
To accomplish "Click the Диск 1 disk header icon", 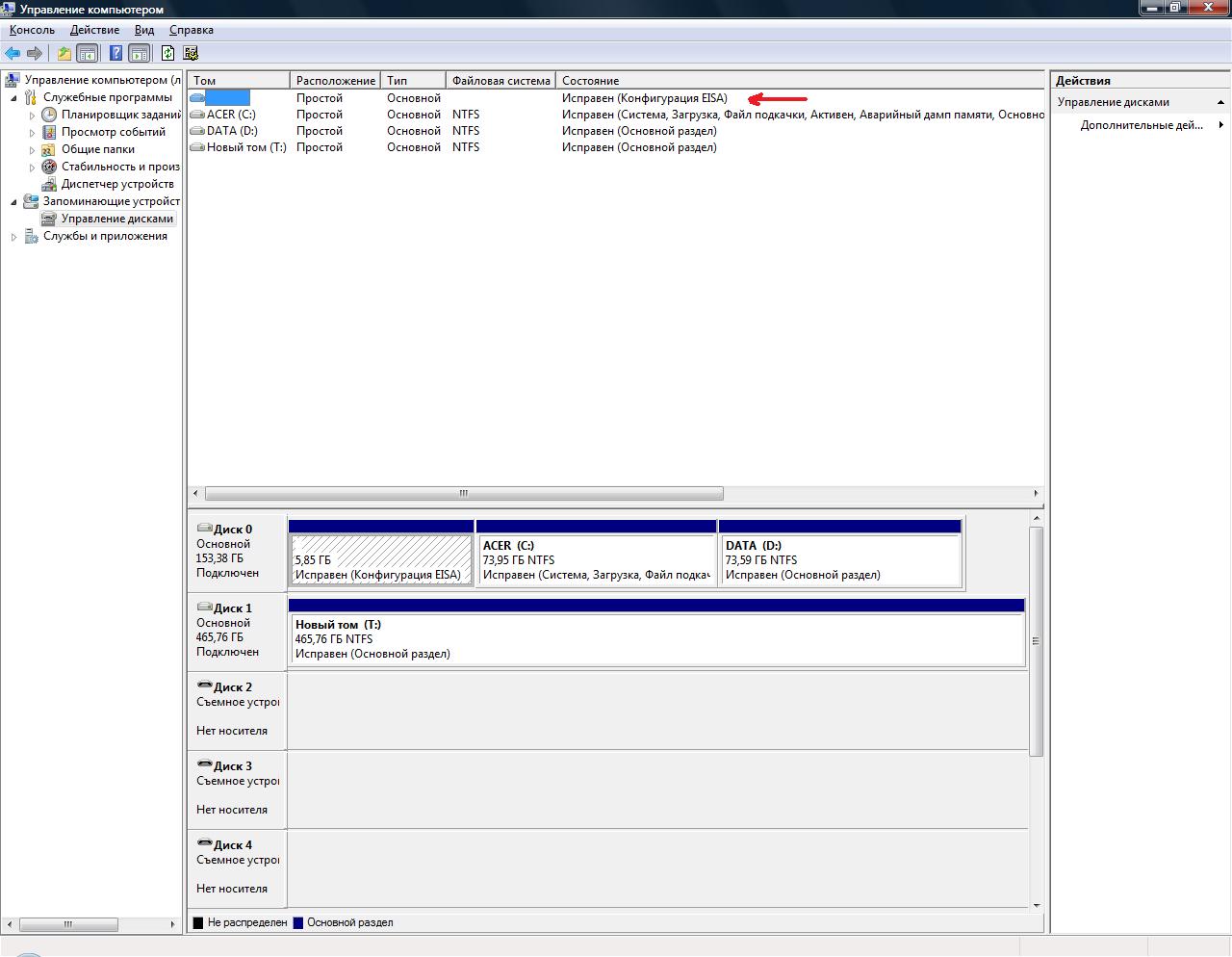I will tap(204, 608).
